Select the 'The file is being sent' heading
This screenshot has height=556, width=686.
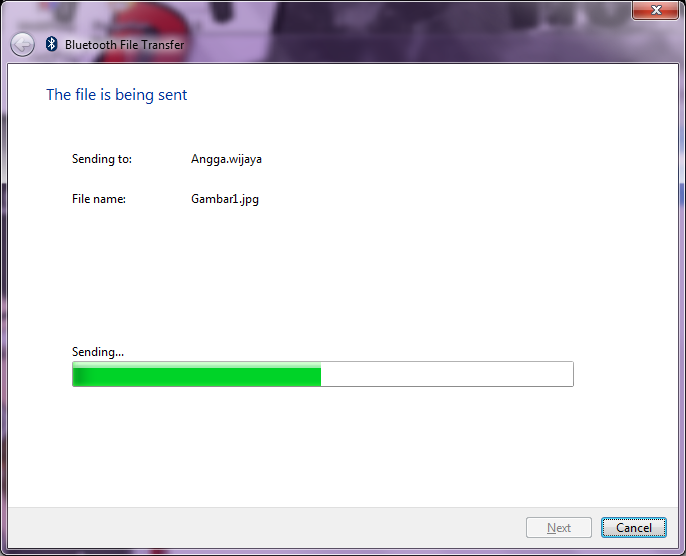click(117, 94)
